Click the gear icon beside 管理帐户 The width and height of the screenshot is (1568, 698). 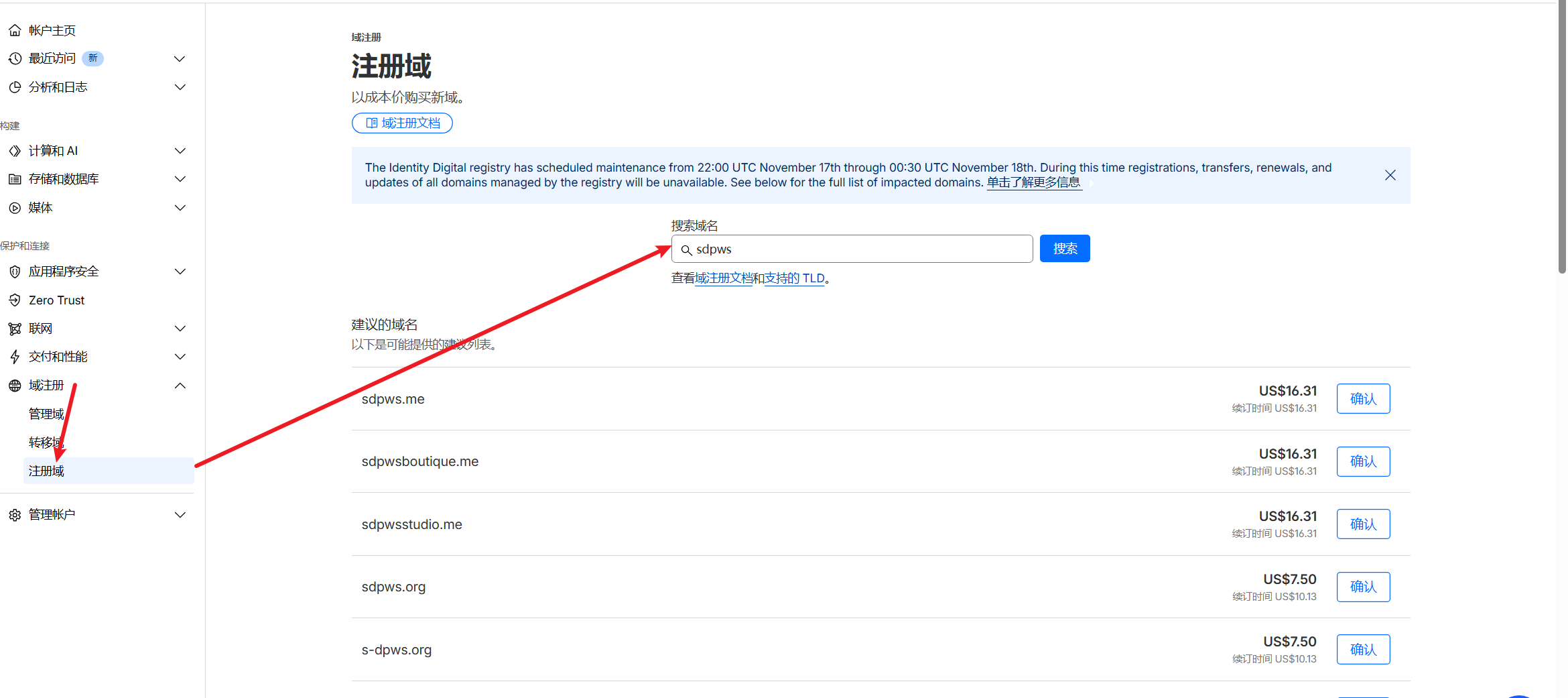pos(15,515)
